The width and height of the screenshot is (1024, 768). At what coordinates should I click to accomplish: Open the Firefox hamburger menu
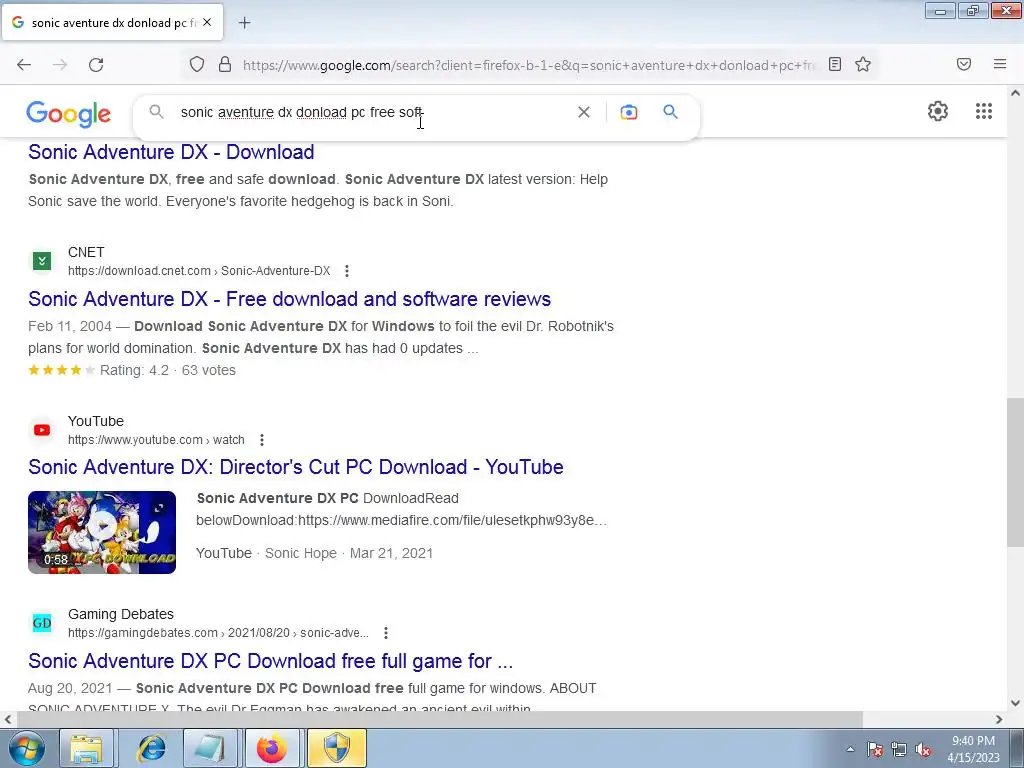click(1000, 64)
